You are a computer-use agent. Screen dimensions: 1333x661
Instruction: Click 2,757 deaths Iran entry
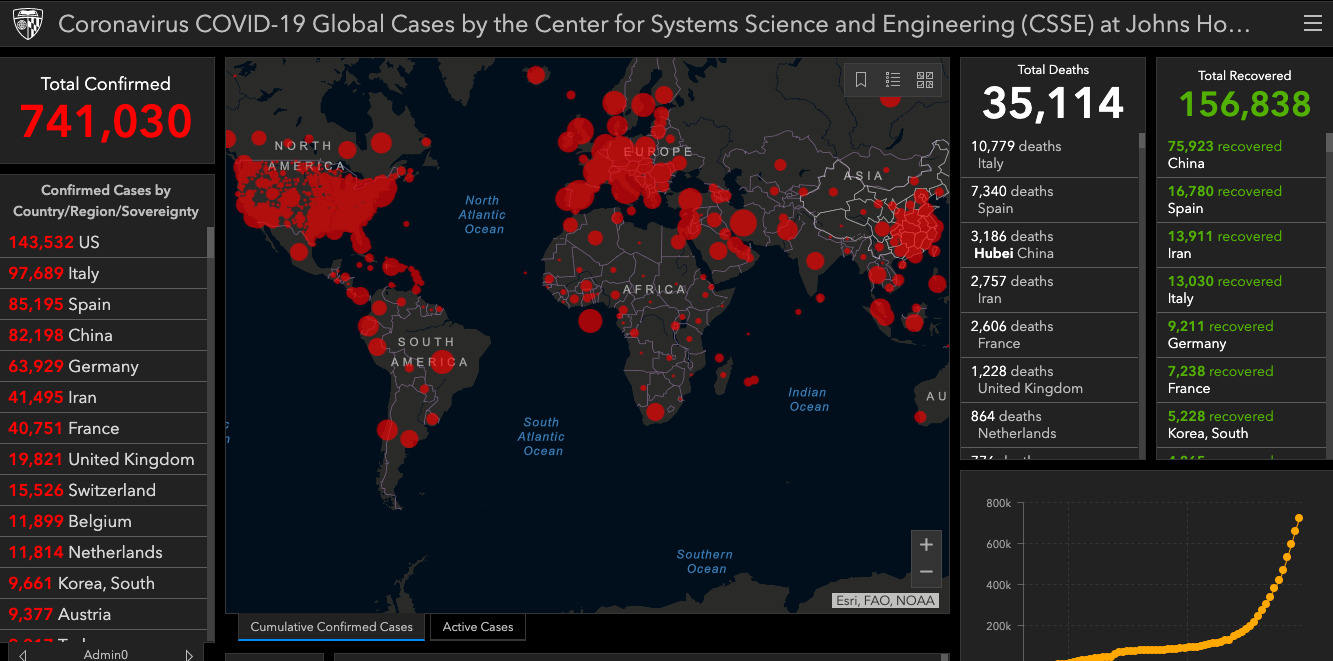1050,290
